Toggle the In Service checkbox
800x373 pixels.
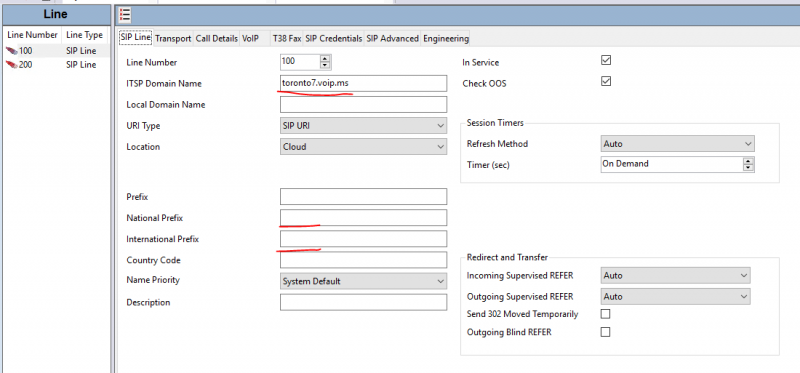(606, 60)
